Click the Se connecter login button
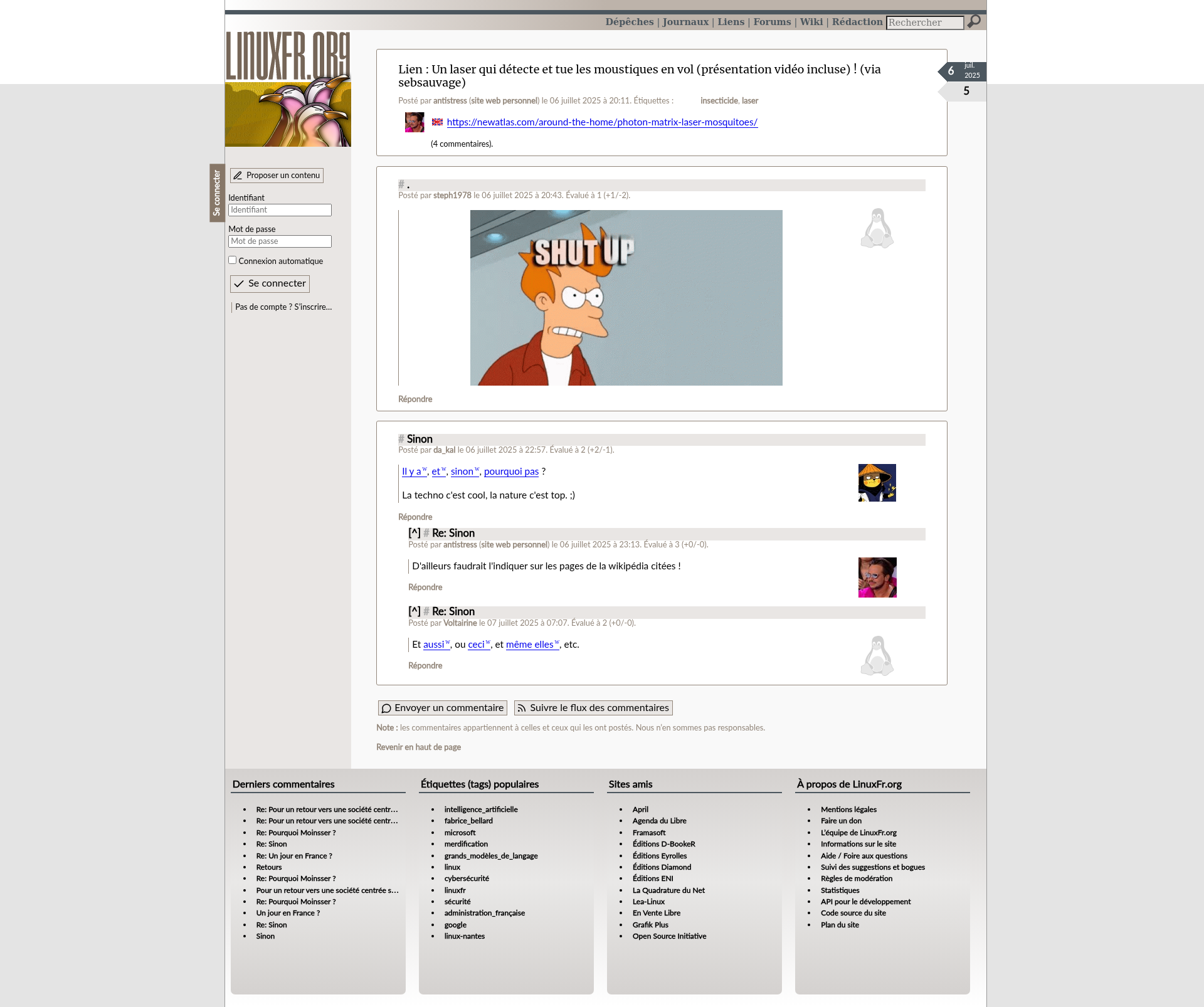The image size is (1204, 1007). click(270, 284)
